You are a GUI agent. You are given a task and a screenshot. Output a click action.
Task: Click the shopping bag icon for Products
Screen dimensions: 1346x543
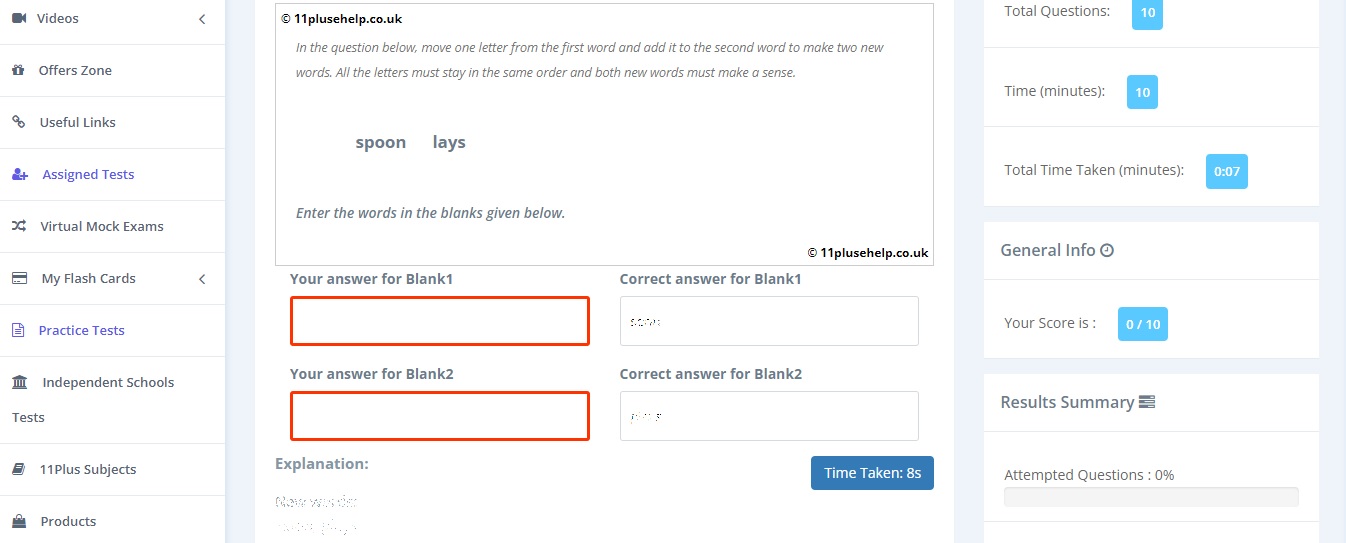click(x=18, y=521)
